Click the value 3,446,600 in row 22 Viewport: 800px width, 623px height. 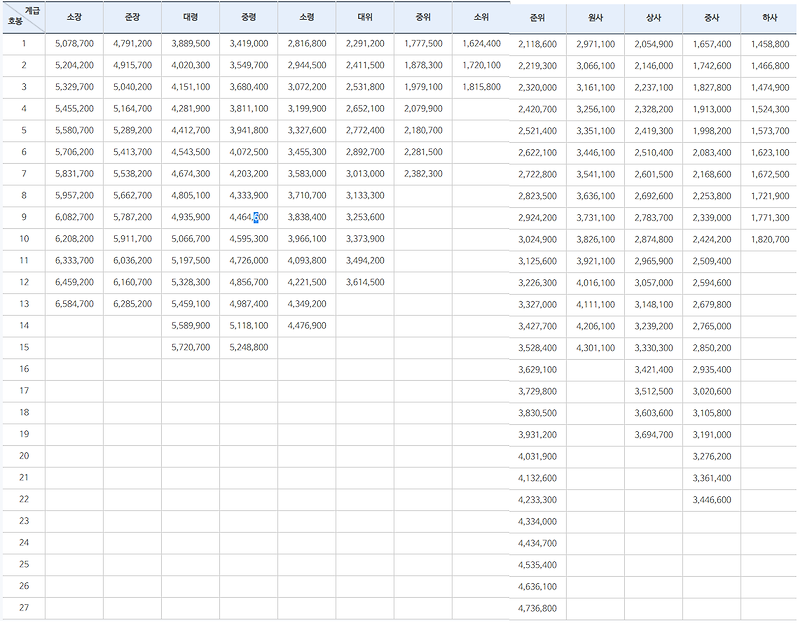pos(712,500)
